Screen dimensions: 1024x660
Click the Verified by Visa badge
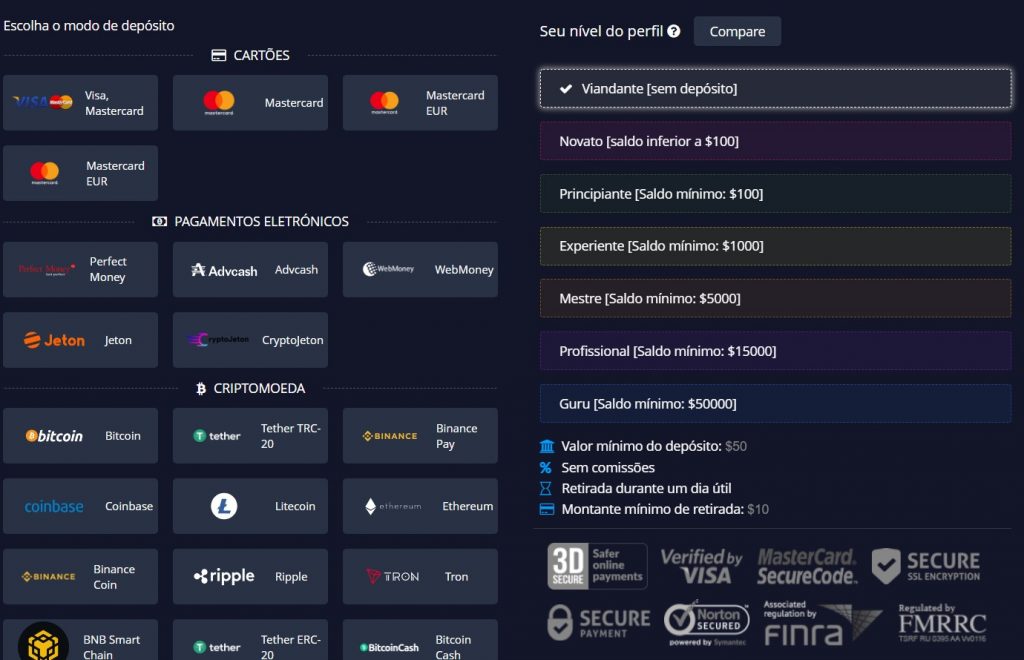pyautogui.click(x=701, y=566)
